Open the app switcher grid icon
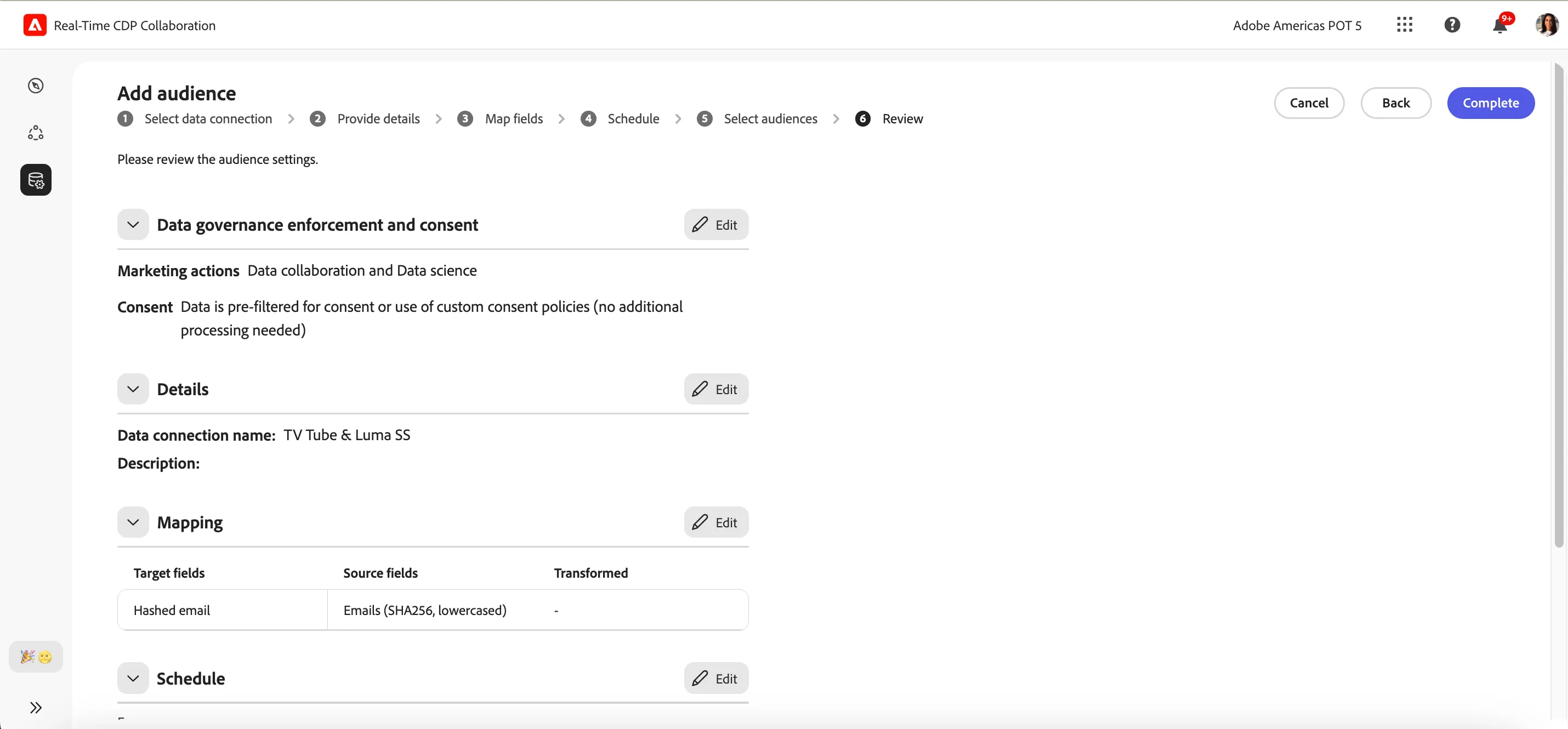This screenshot has width=1568, height=729. (x=1404, y=25)
